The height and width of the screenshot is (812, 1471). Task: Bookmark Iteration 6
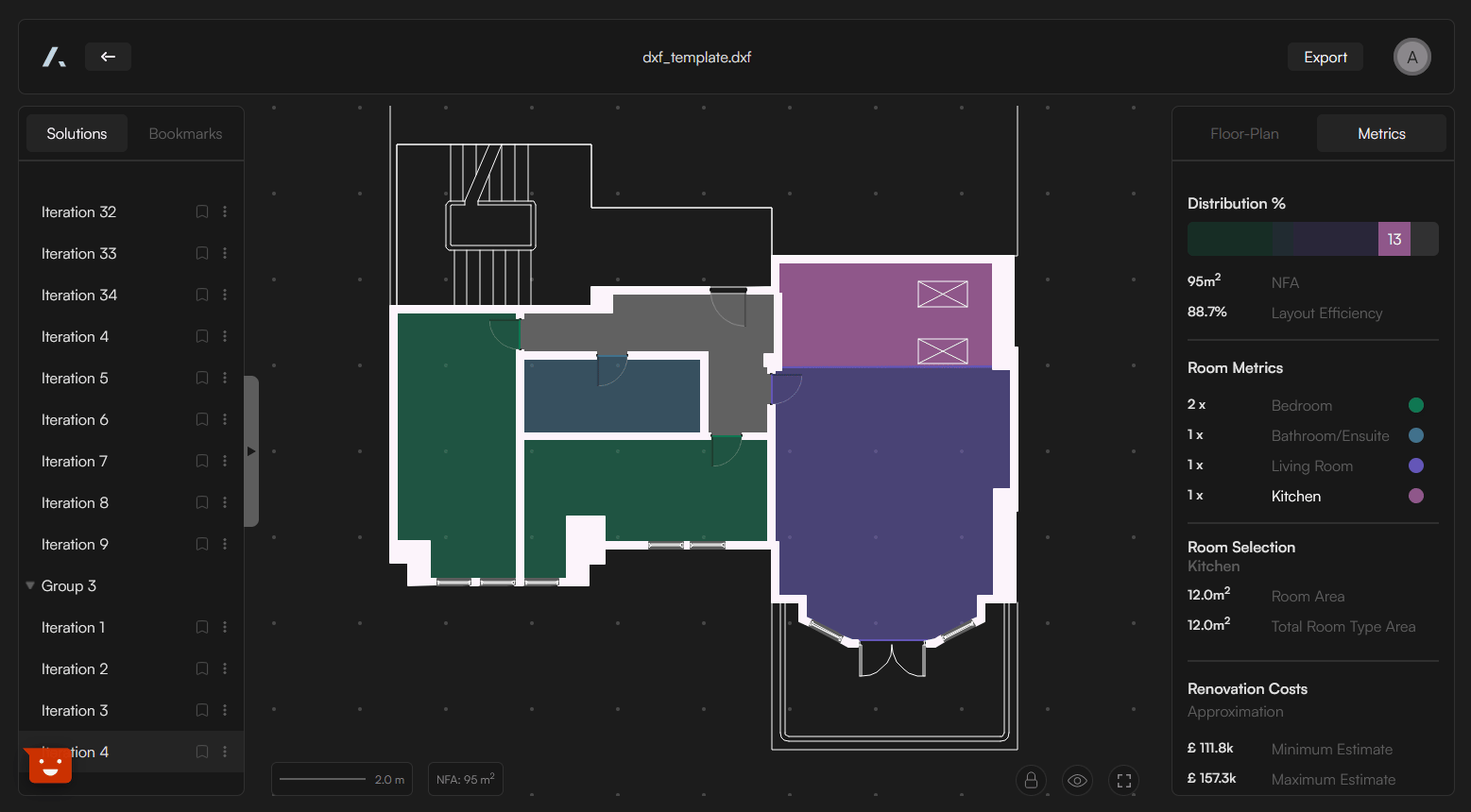pos(201,420)
